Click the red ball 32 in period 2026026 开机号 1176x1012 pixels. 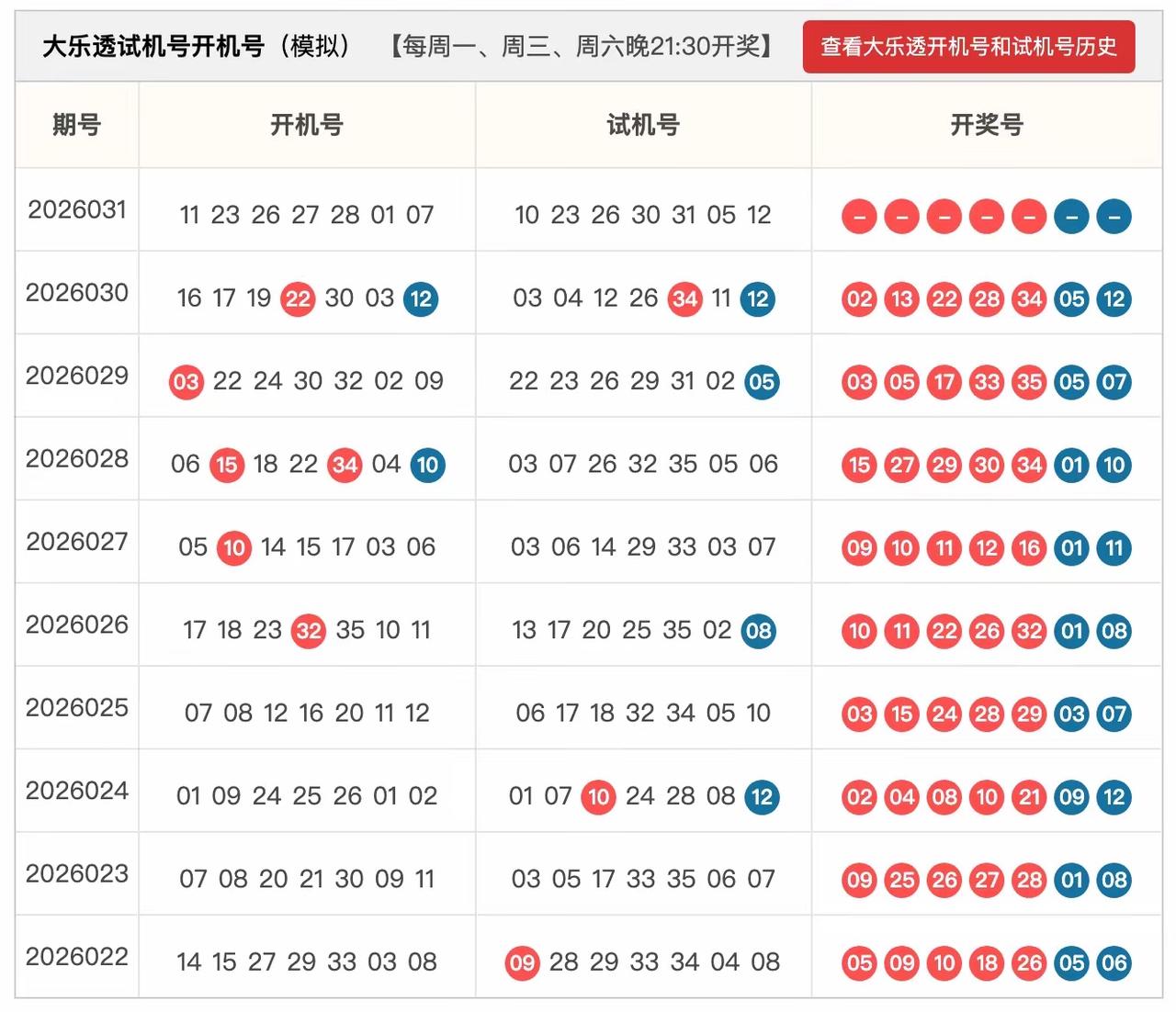tap(308, 631)
